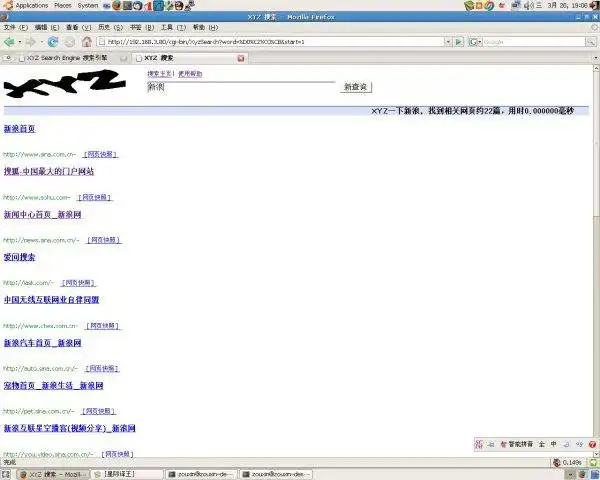Open 网页快照 for www.sina.com.cn
The width and height of the screenshot is (600, 480).
[100, 154]
